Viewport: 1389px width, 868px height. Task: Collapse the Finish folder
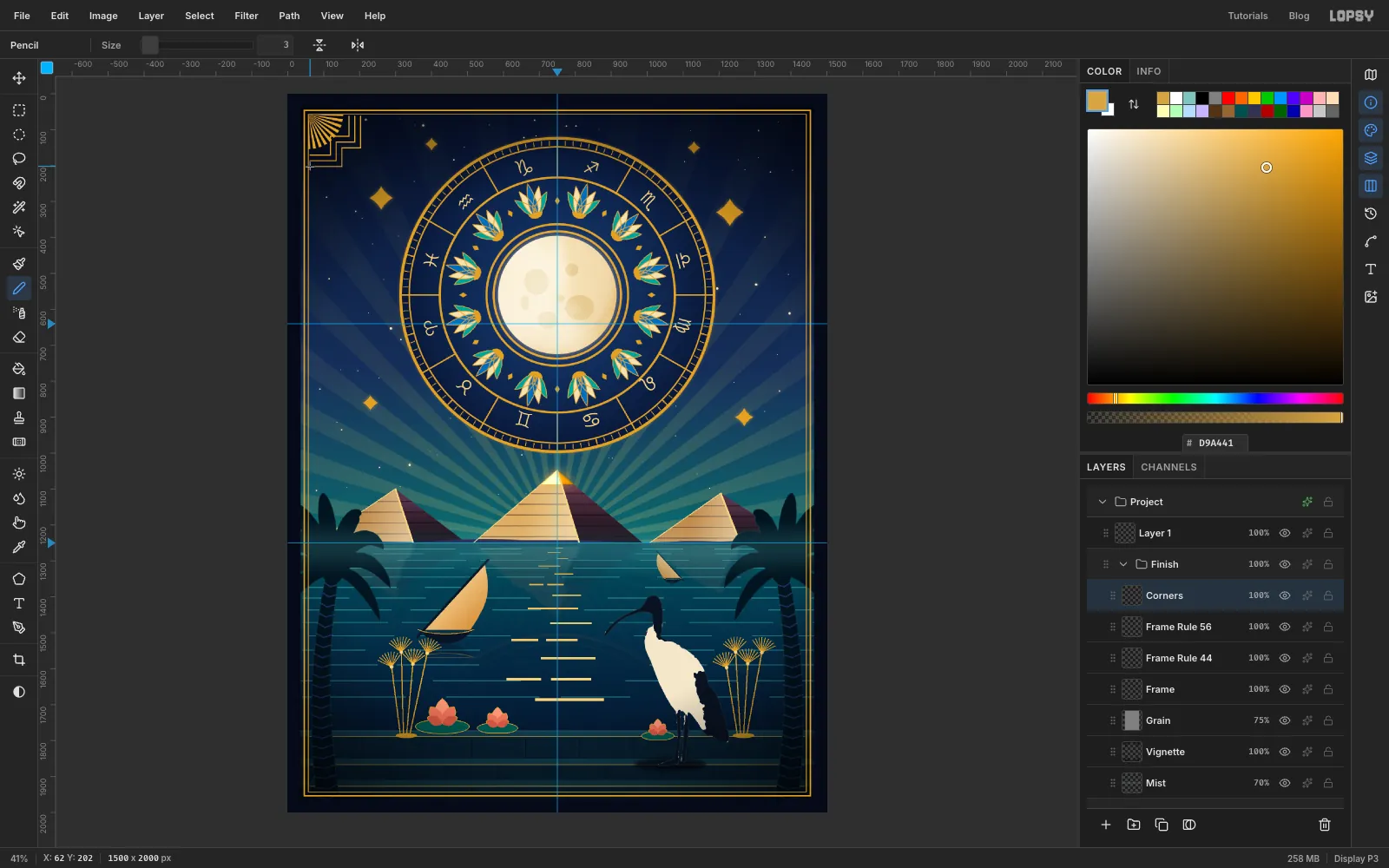pos(1123,564)
